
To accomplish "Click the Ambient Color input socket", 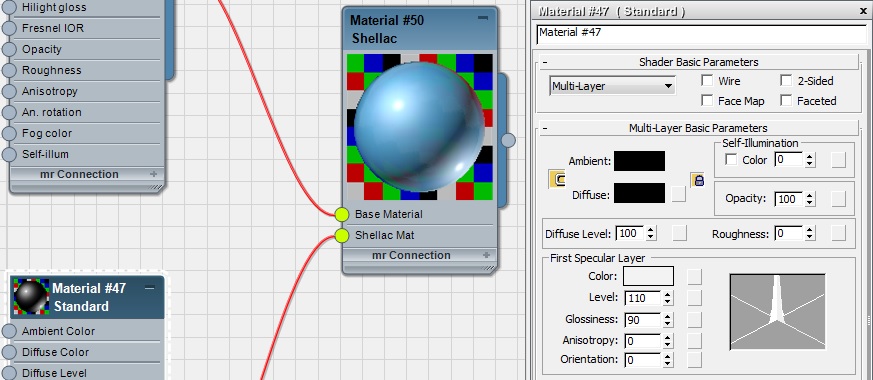I will click(9, 331).
